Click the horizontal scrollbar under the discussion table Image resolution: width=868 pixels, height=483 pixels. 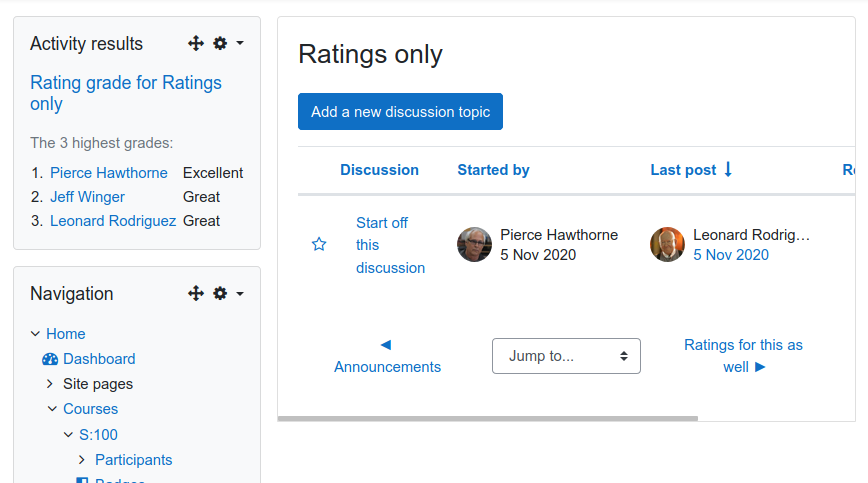tap(487, 419)
